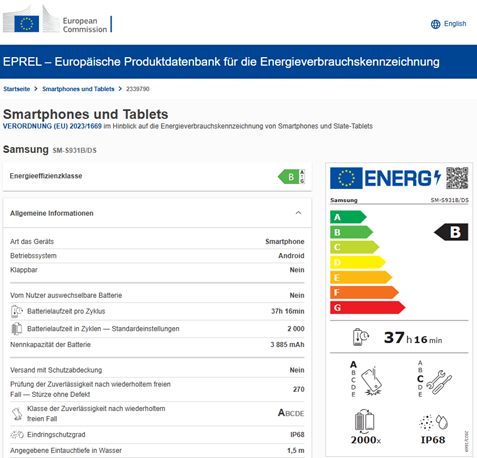Image resolution: width=477 pixels, height=458 pixels.
Task: Click the globe language icon
Action: [x=435, y=24]
